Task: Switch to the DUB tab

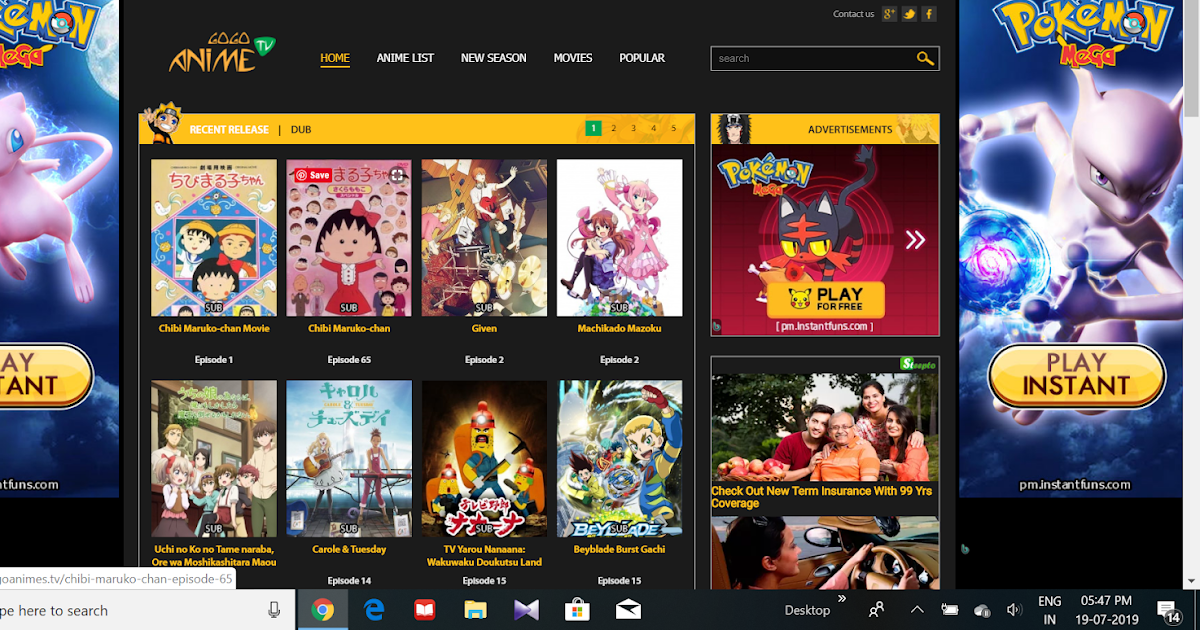Action: (301, 130)
